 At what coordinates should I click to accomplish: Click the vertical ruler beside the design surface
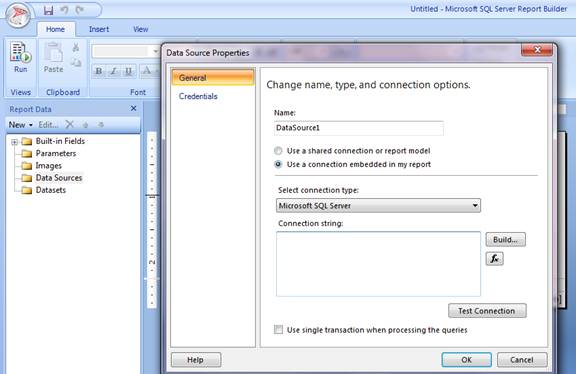[x=152, y=220]
